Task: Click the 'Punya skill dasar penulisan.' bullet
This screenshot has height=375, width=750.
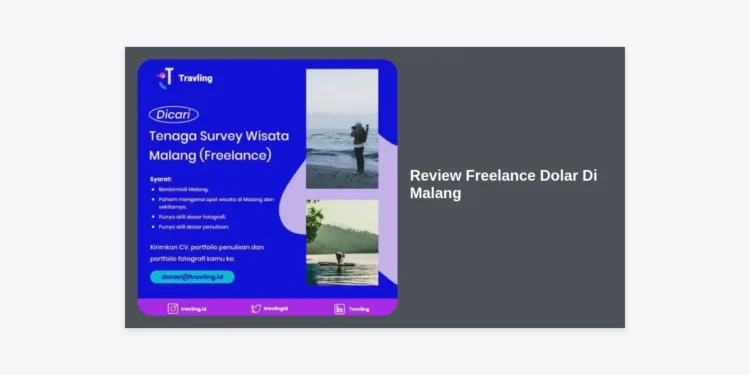Action: tap(194, 227)
